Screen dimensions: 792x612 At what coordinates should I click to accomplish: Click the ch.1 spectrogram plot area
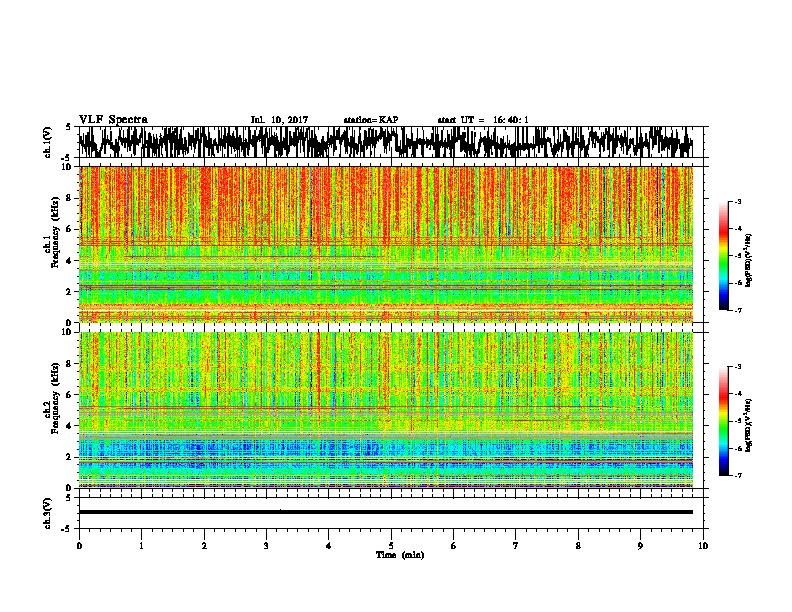386,244
